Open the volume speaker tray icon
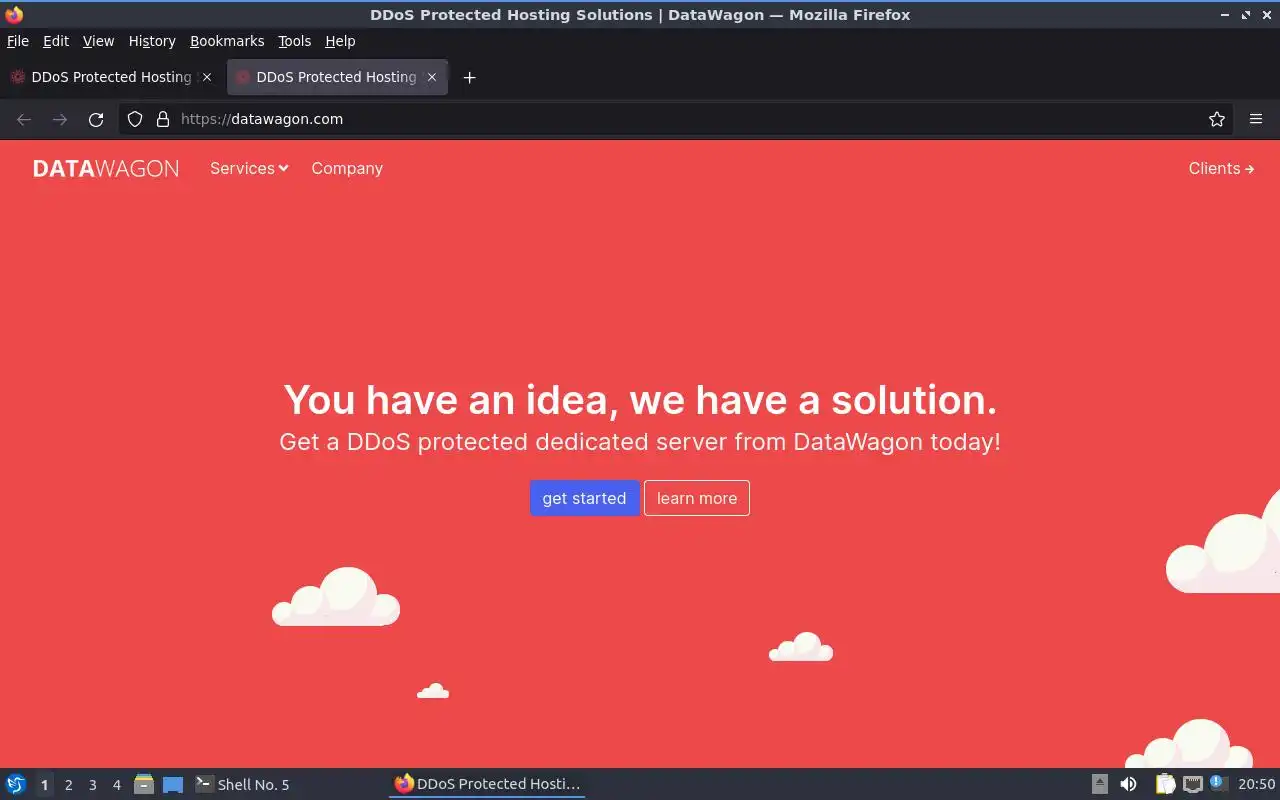 (1129, 784)
